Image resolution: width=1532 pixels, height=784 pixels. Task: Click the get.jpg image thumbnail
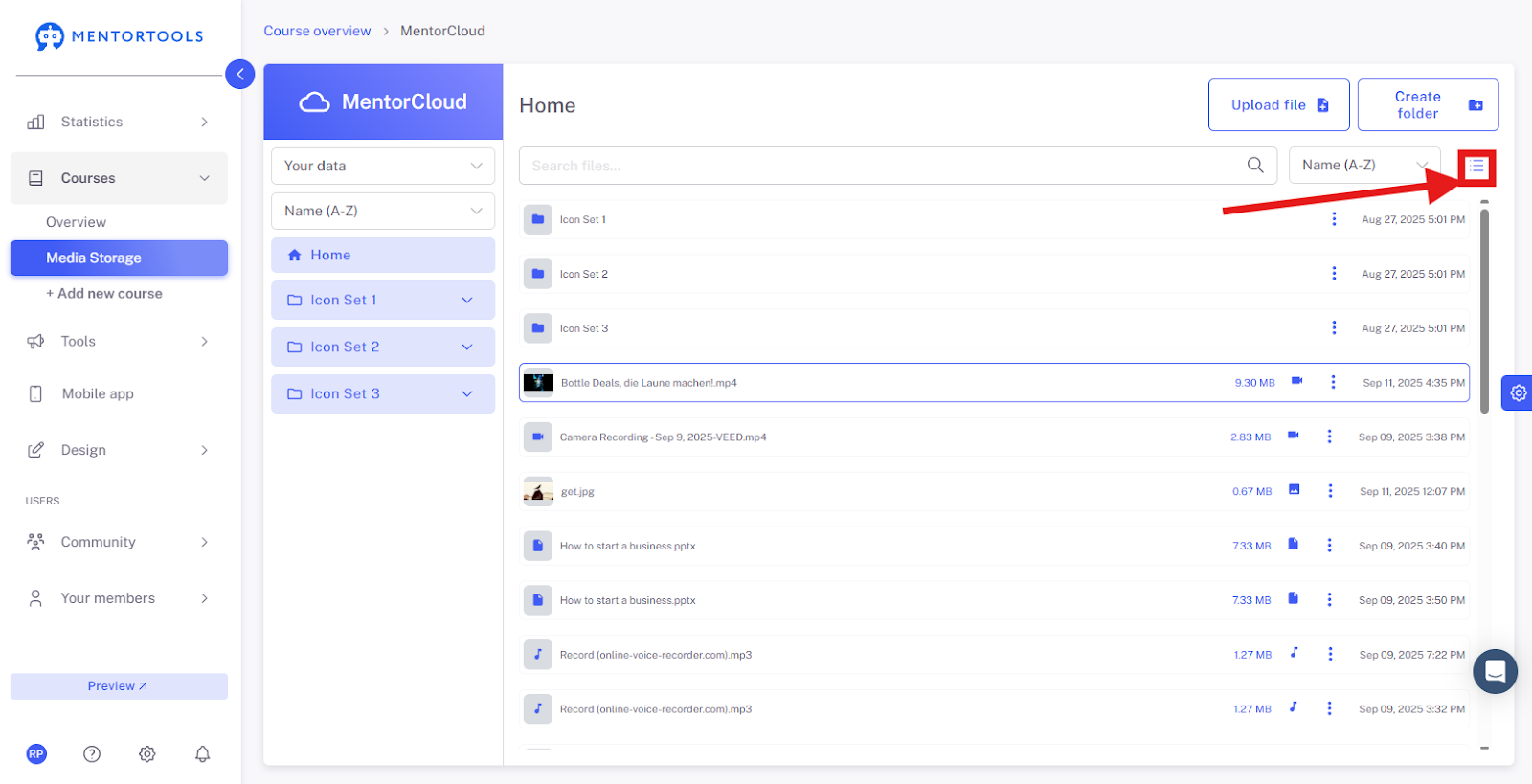[538, 492]
